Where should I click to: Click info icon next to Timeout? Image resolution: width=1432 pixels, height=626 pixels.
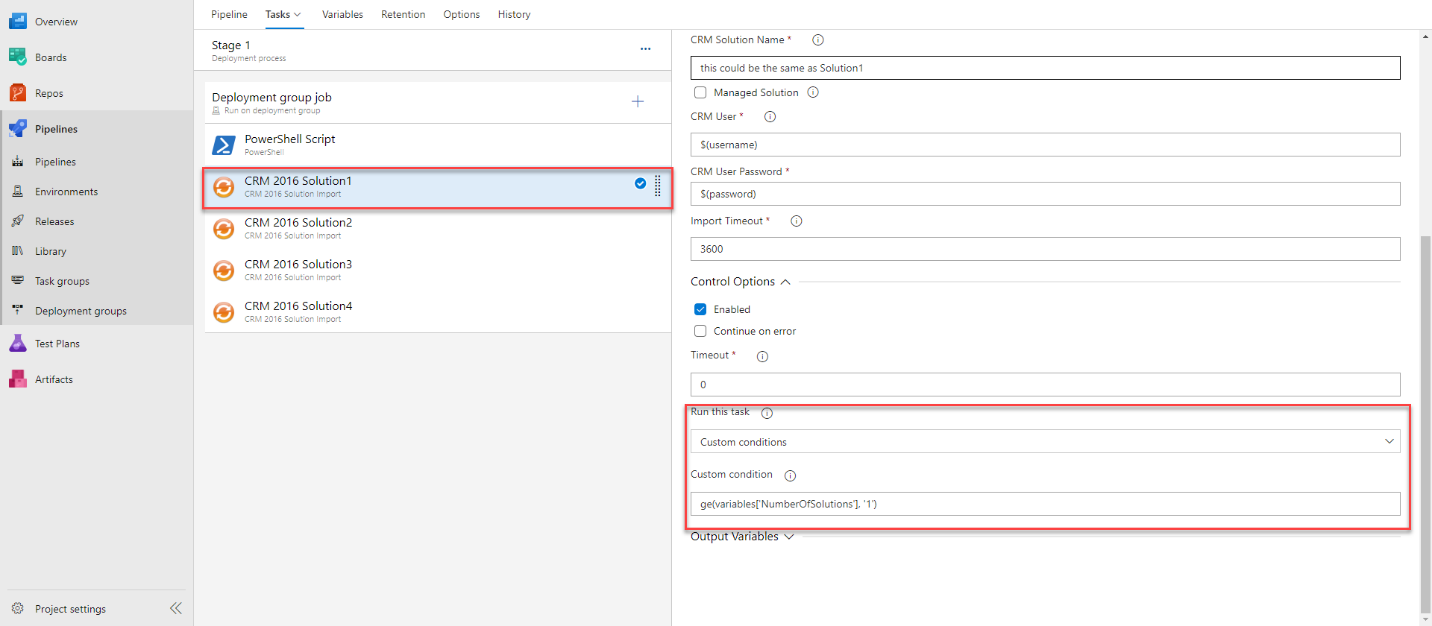click(762, 356)
